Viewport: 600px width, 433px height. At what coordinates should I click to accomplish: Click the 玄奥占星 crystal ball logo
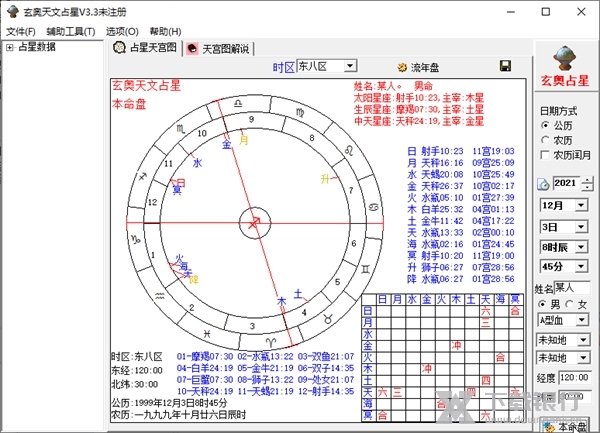point(565,58)
